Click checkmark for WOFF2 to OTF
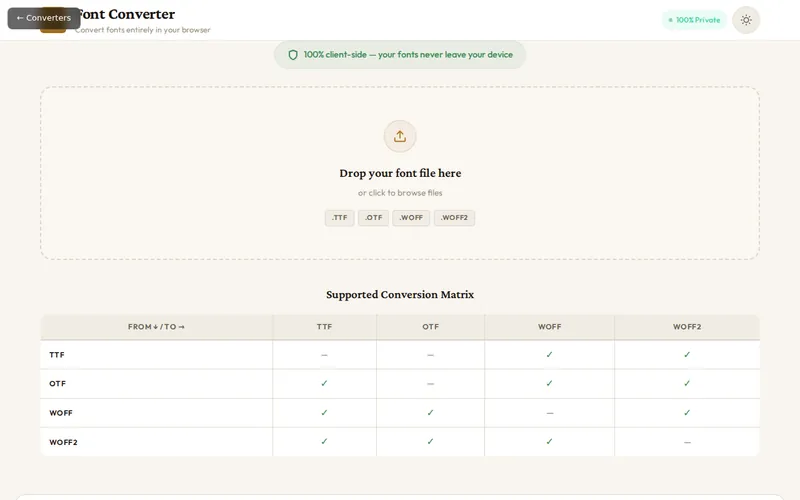Screen dimensions: 800x500 [431, 441]
